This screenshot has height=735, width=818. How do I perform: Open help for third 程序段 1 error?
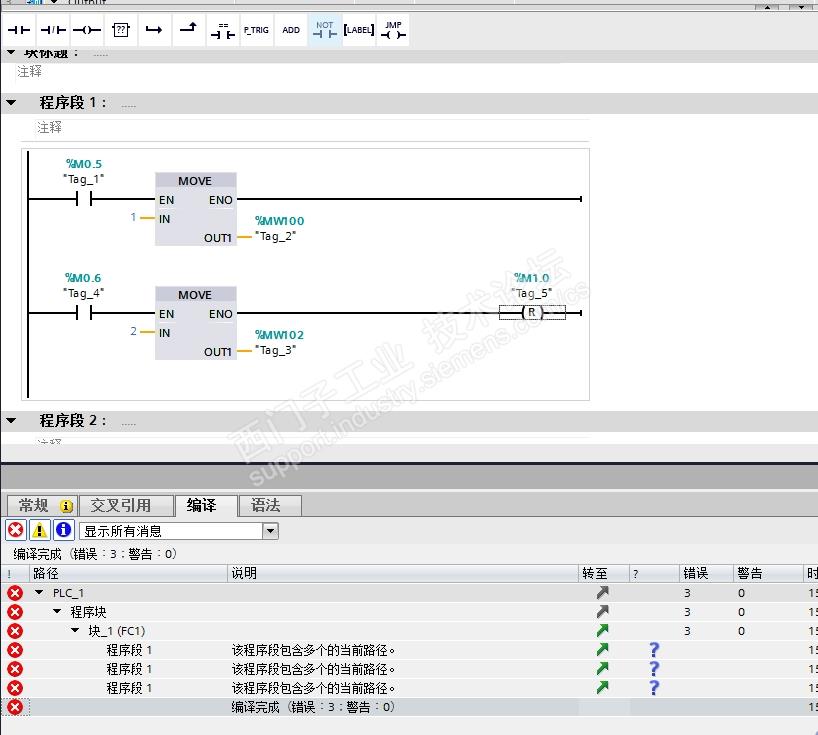pyautogui.click(x=654, y=688)
